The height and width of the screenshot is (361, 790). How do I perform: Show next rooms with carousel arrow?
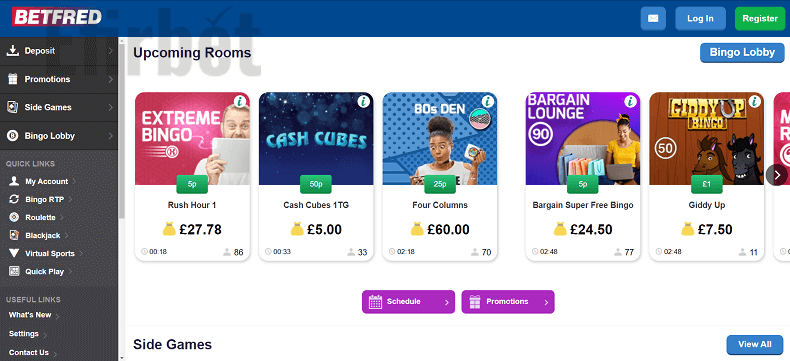pos(777,175)
